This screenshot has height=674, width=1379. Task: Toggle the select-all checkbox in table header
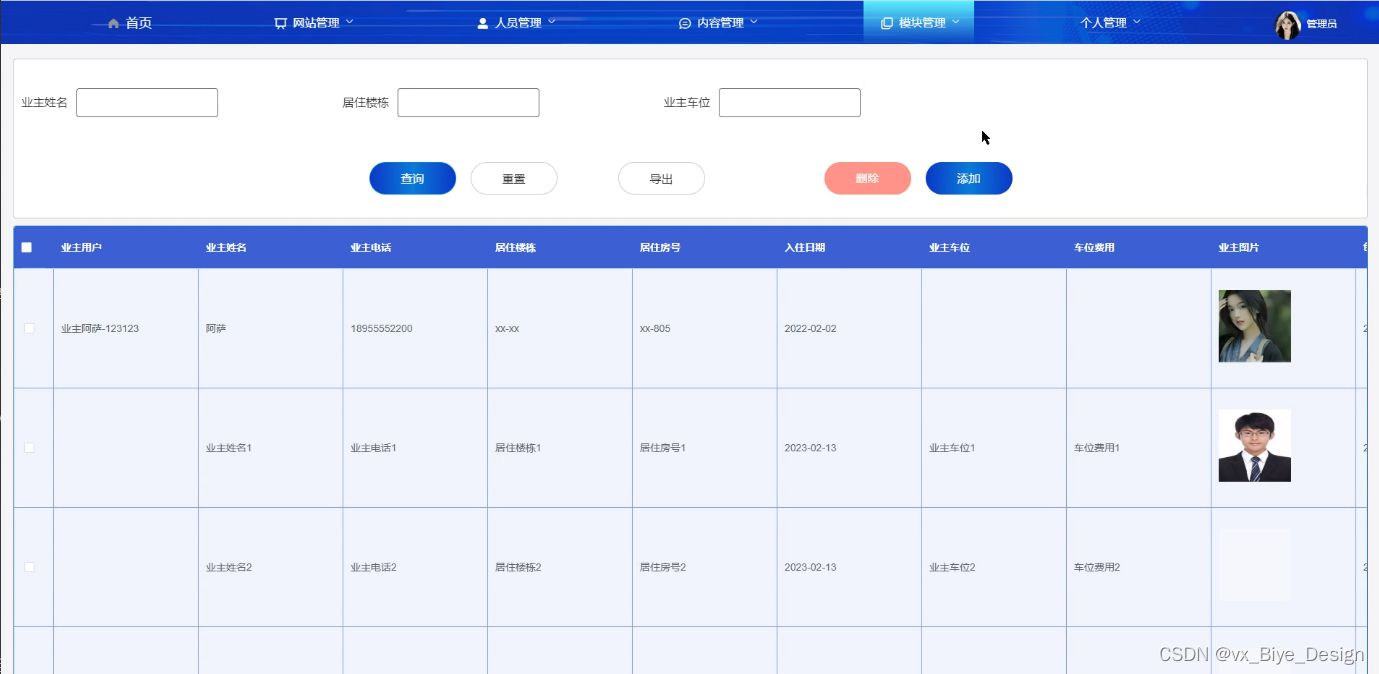(x=27, y=247)
